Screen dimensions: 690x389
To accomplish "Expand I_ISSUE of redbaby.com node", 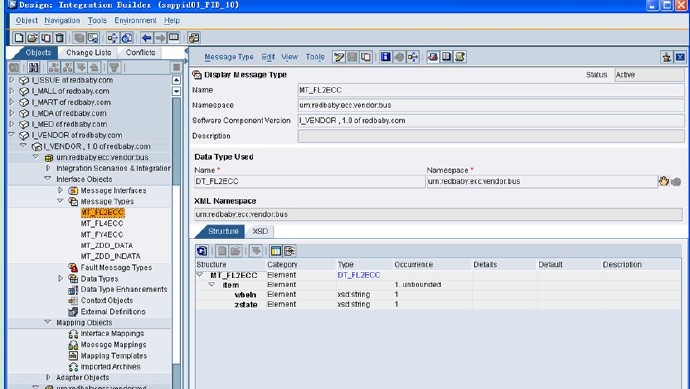I will (x=12, y=80).
